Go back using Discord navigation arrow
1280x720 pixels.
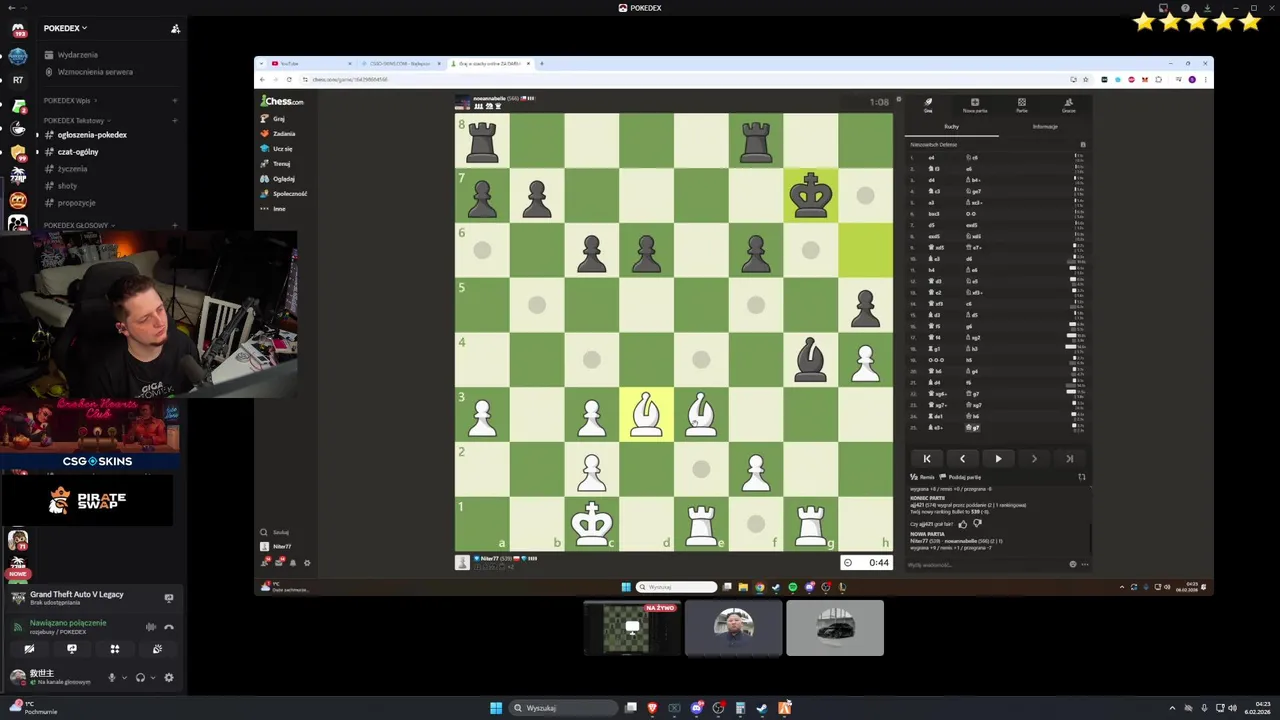12,8
